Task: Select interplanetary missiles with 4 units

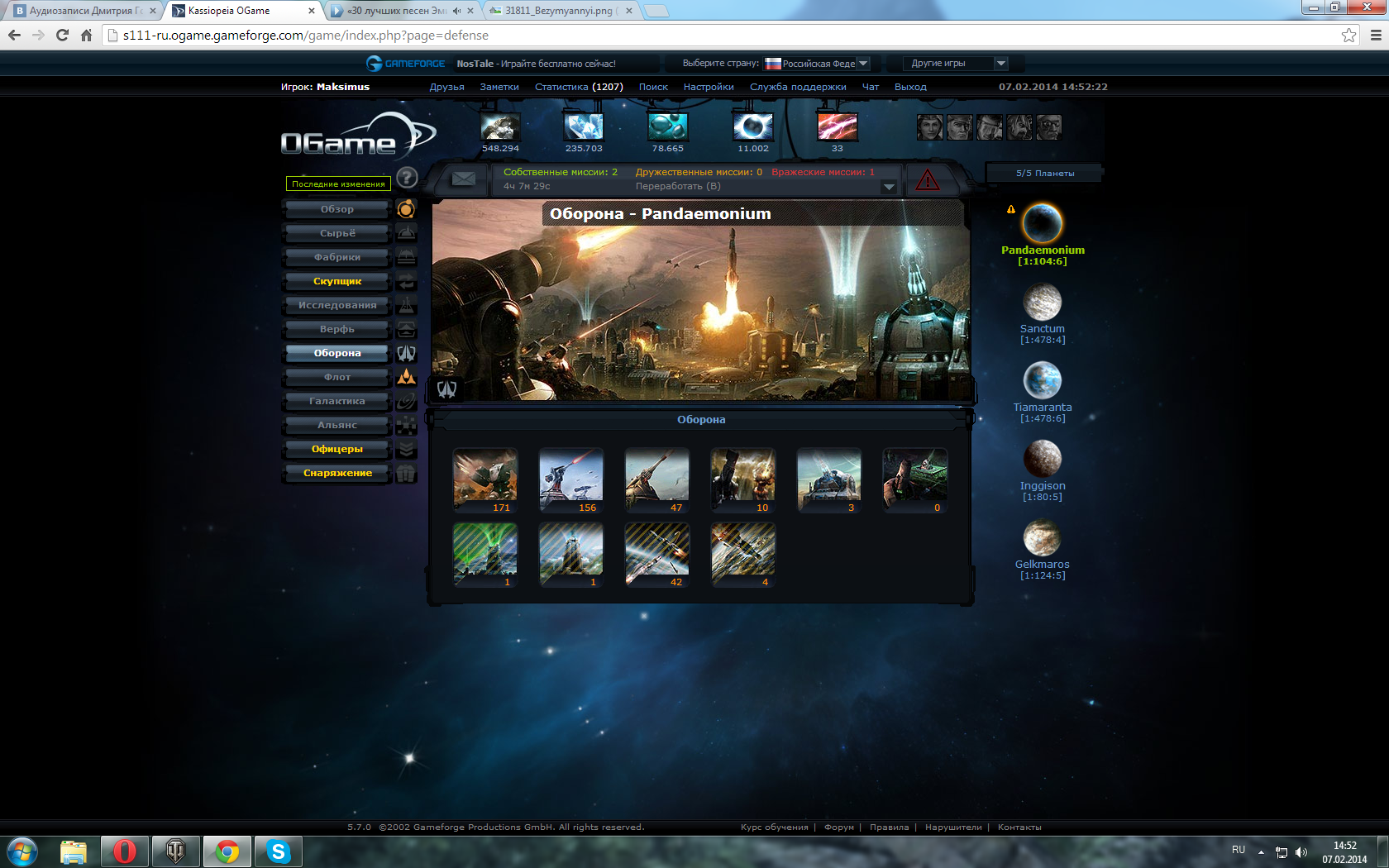Action: (x=743, y=555)
